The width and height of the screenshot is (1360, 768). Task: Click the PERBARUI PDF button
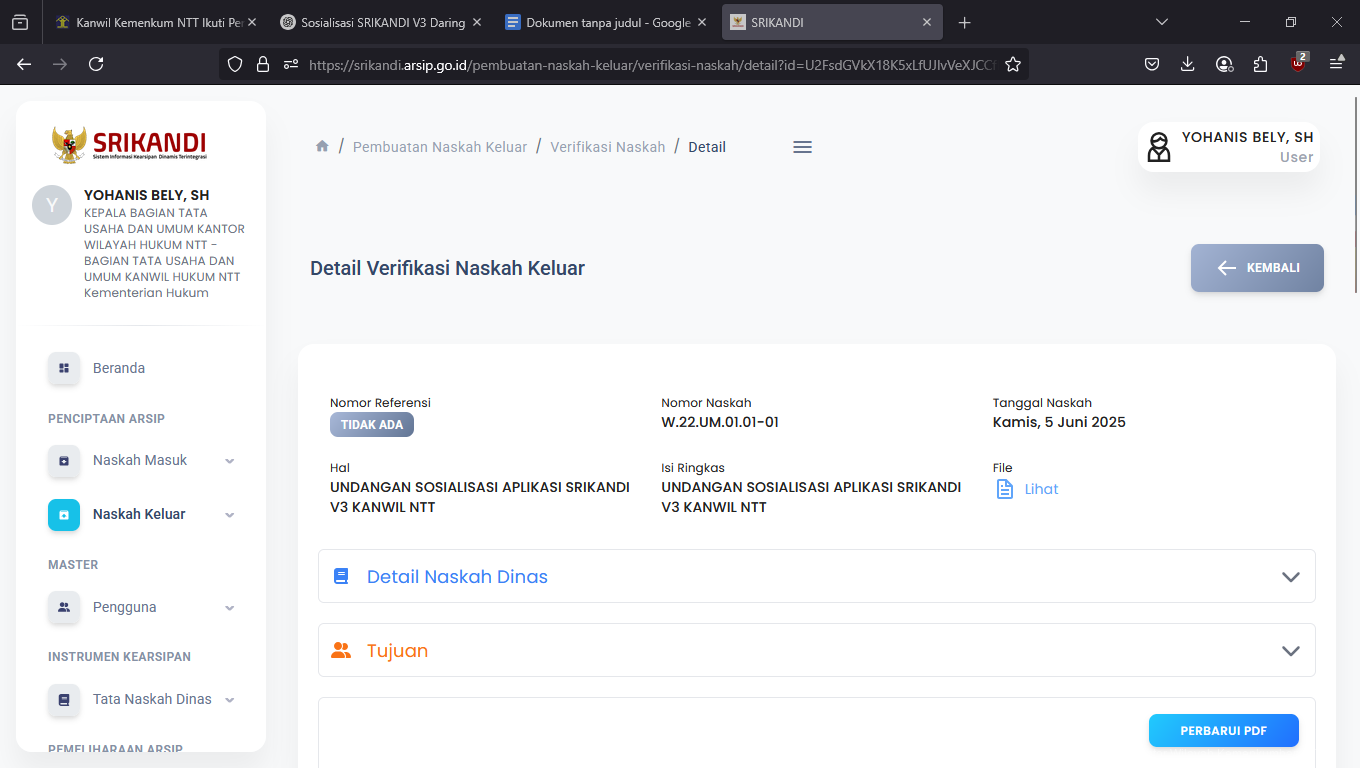click(x=1223, y=731)
